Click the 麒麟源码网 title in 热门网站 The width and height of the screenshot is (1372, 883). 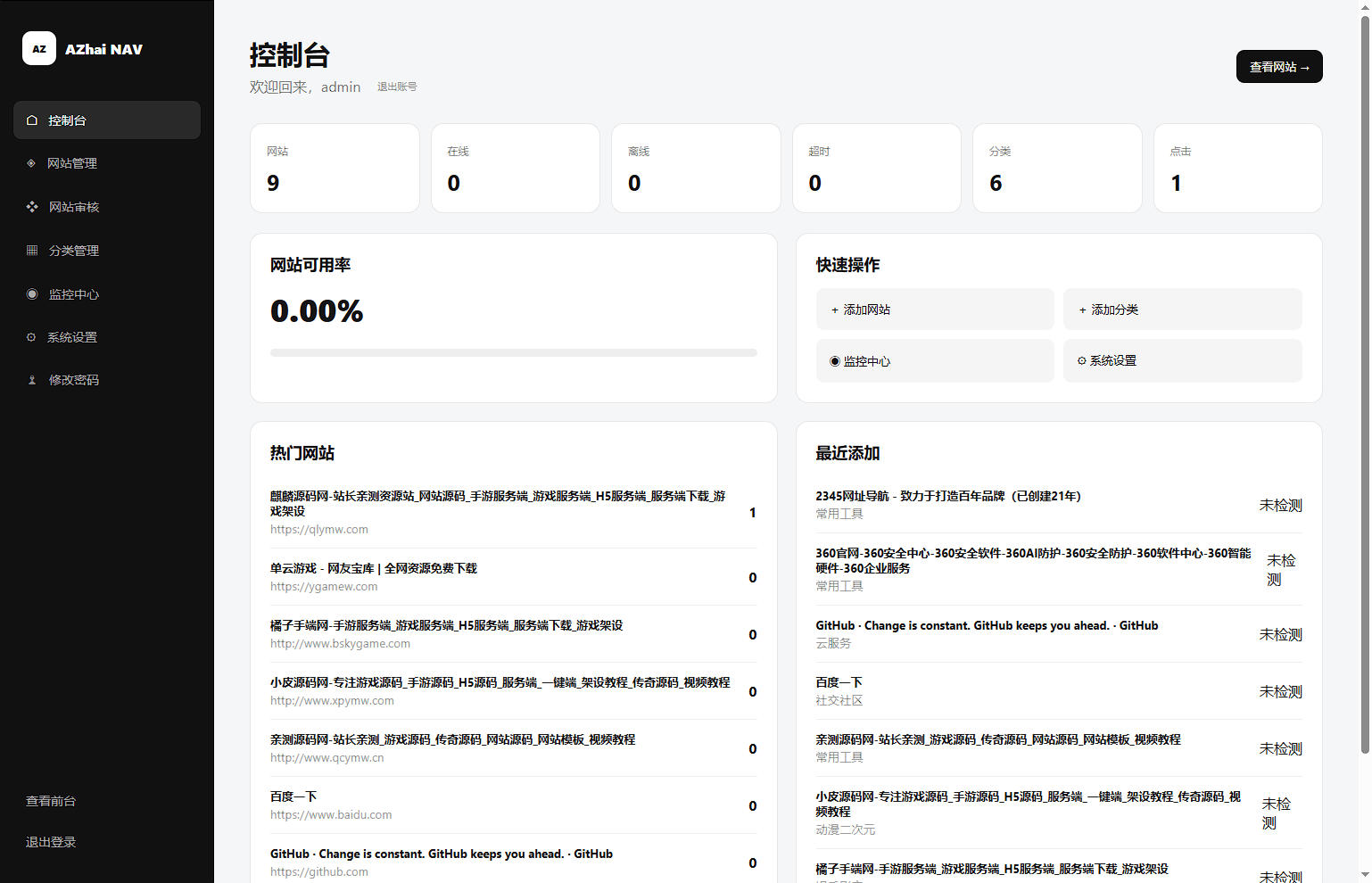(498, 503)
